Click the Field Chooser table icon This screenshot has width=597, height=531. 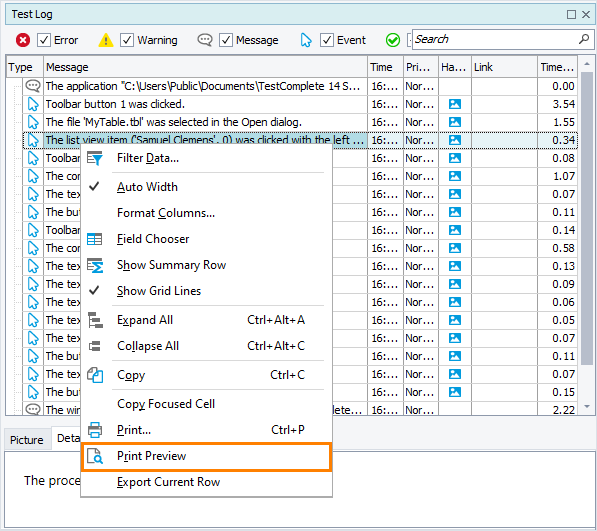94,239
